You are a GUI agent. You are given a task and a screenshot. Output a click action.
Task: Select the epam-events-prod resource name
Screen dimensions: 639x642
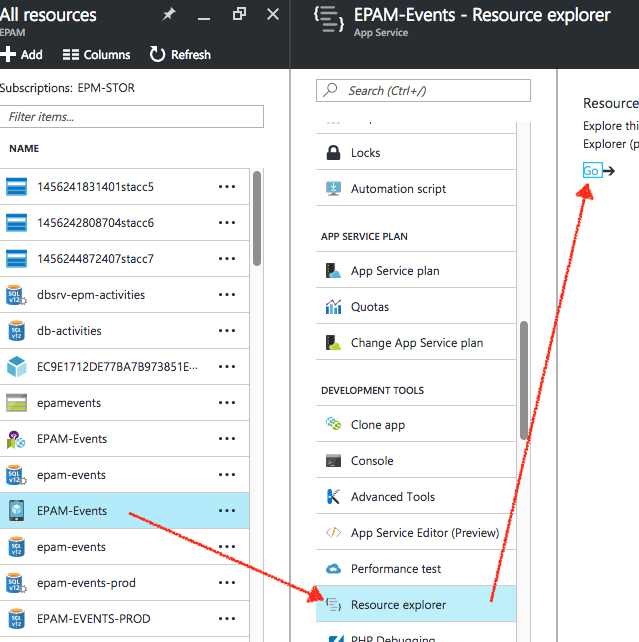tap(86, 583)
